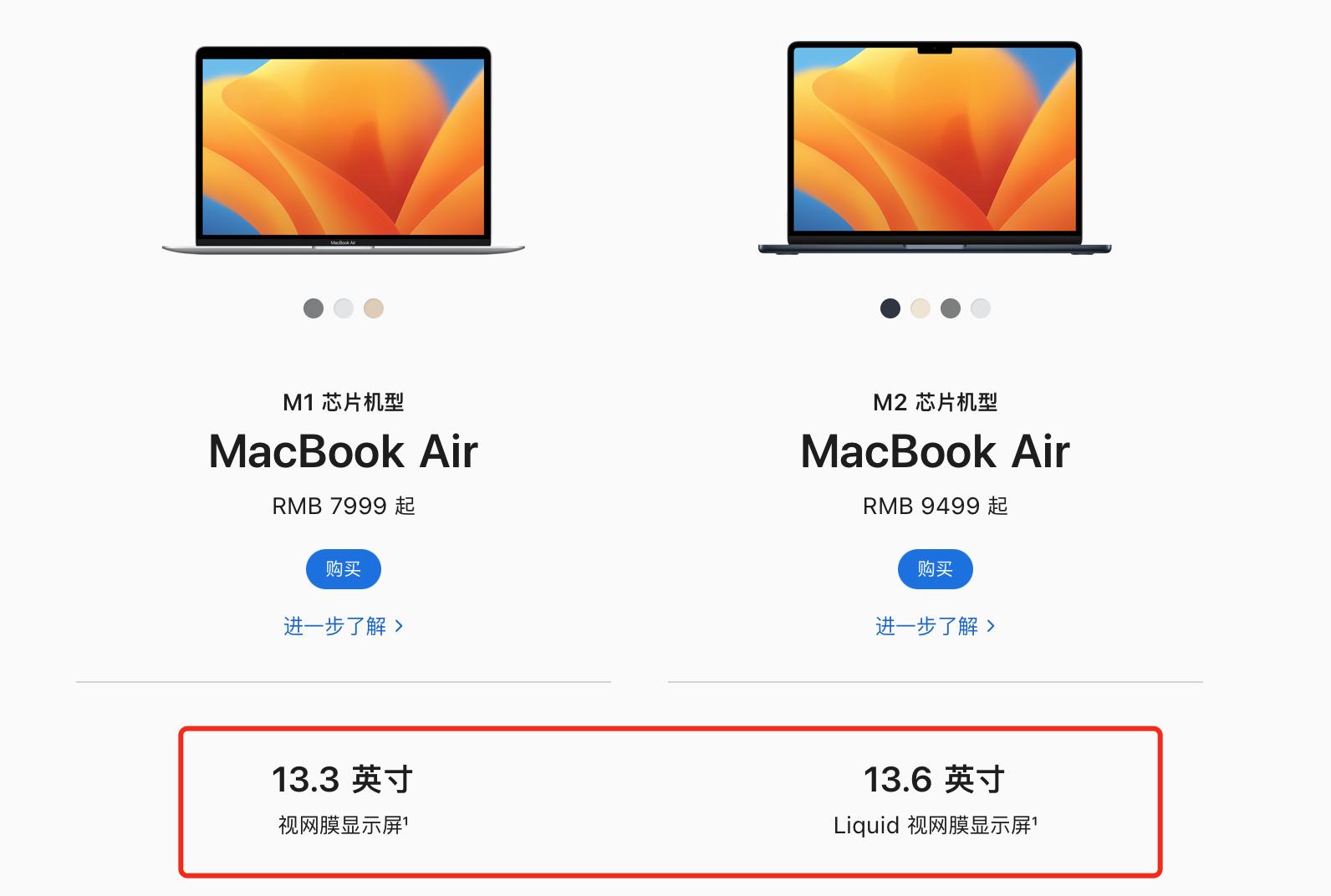Click the MacBook Air heading under M1 芯片机型

(344, 452)
